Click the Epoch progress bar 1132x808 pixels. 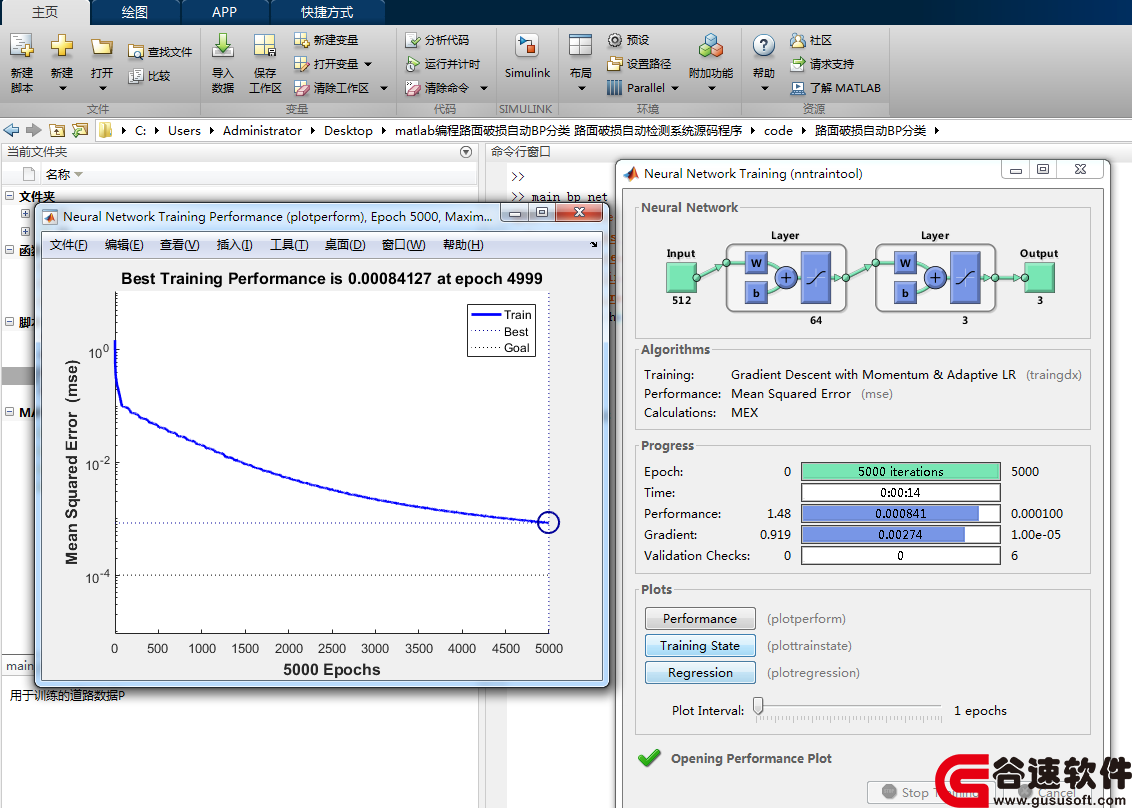tap(901, 472)
